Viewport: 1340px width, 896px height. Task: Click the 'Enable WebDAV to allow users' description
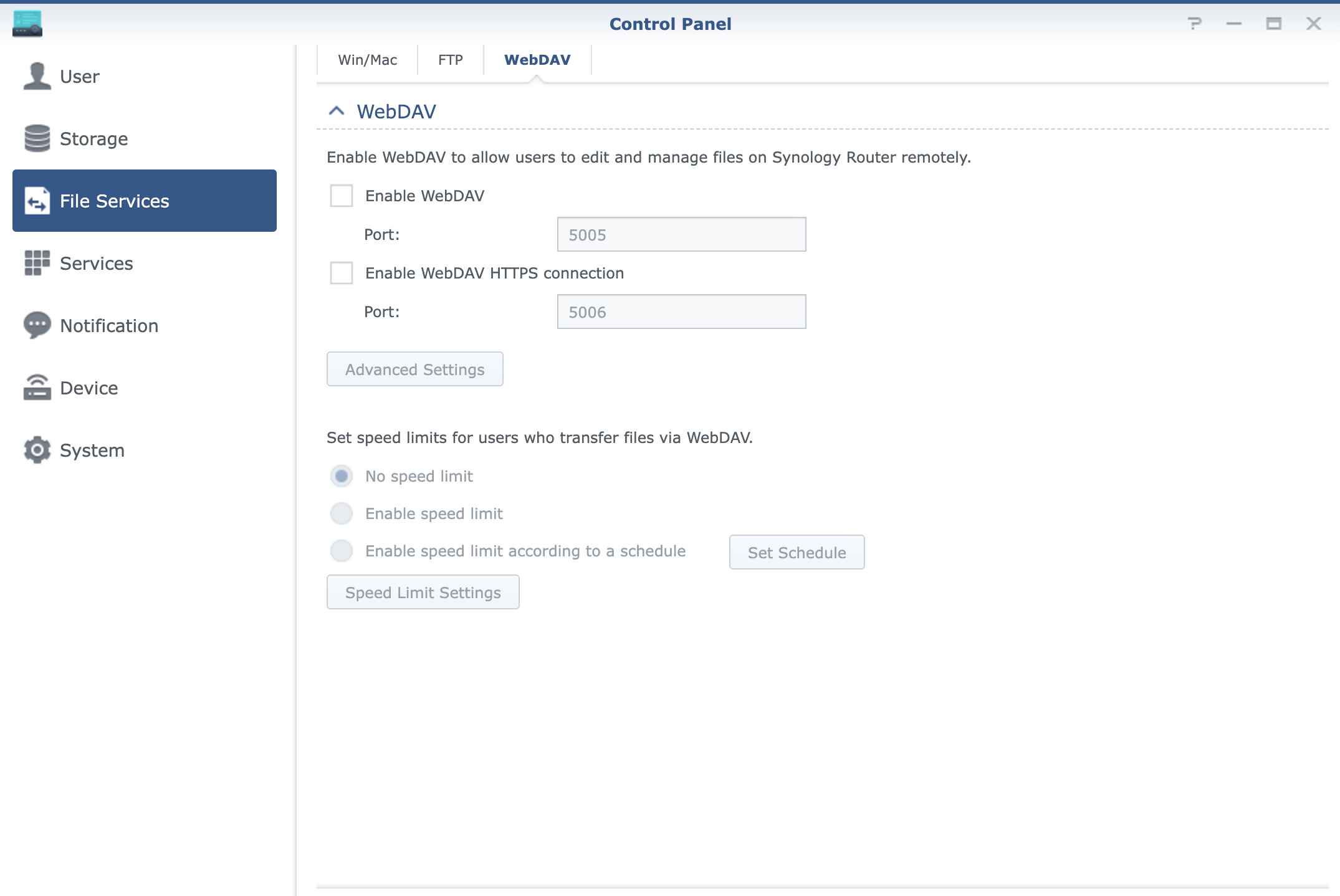coord(649,158)
